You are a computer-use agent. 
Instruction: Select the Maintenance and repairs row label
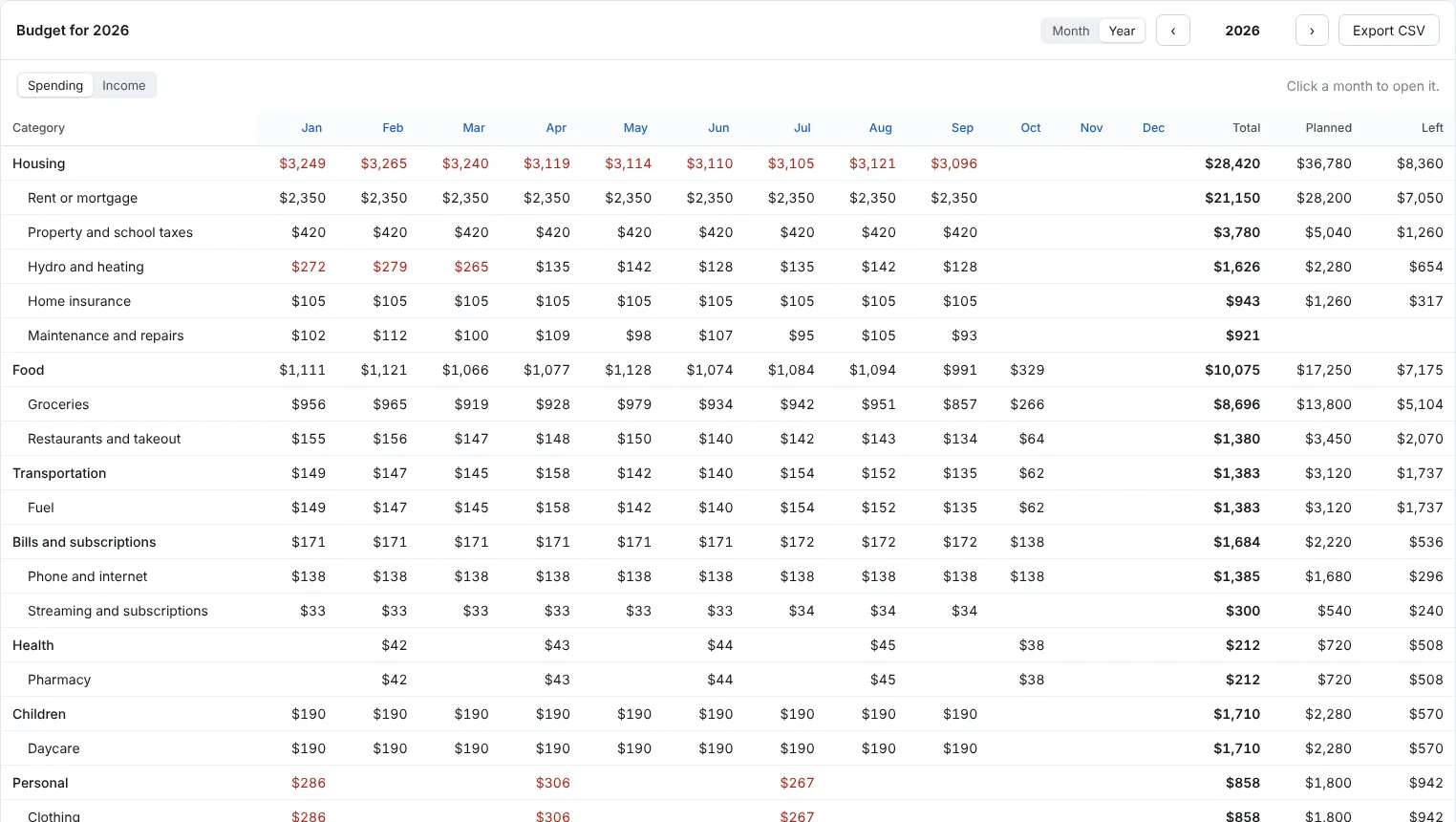106,335
